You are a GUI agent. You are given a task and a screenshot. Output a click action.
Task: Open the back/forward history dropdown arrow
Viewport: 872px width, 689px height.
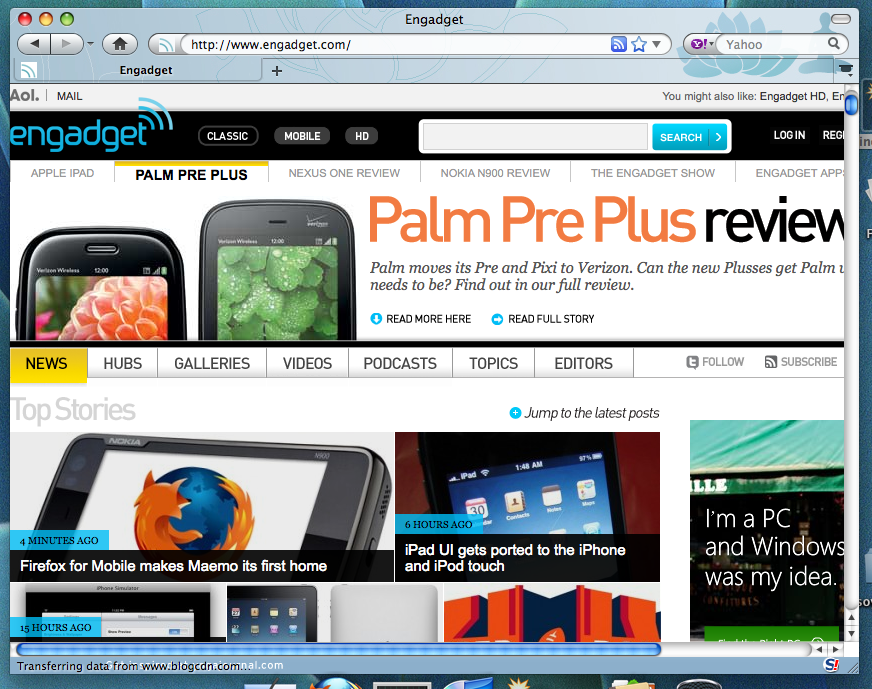(x=91, y=44)
